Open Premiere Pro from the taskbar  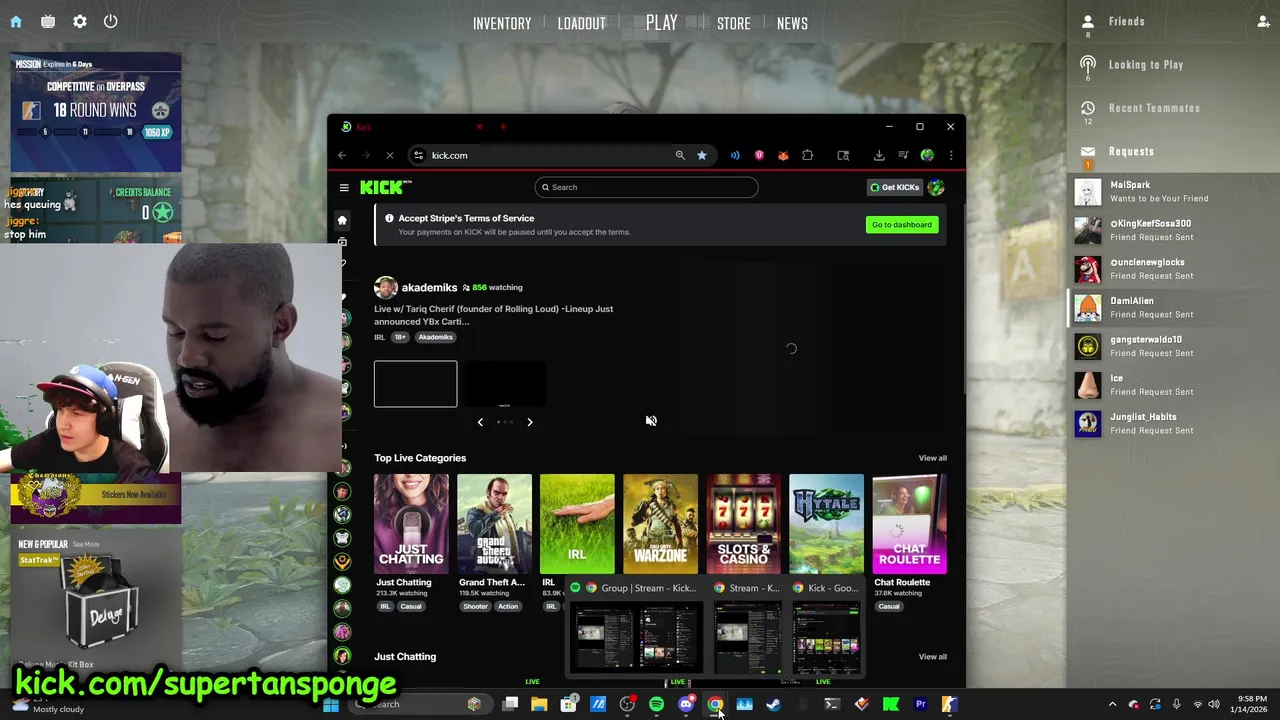pyautogui.click(x=920, y=704)
